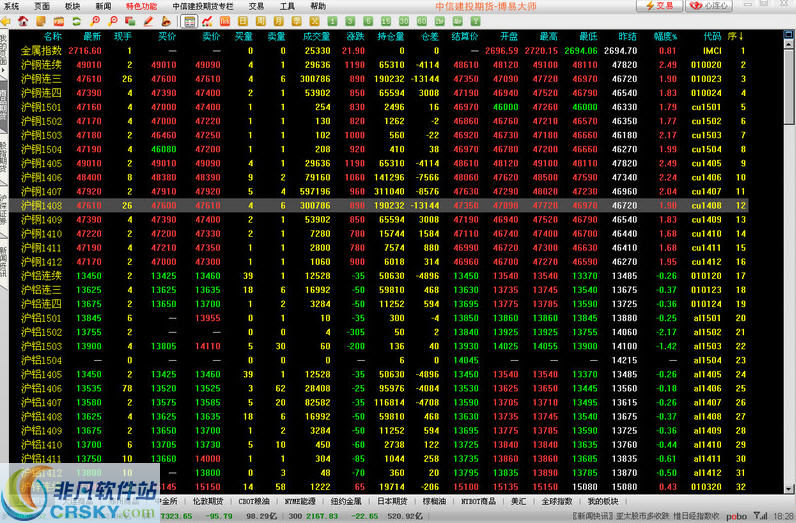Open the F10 info toolbar icon
The image size is (796, 523).
58,21
